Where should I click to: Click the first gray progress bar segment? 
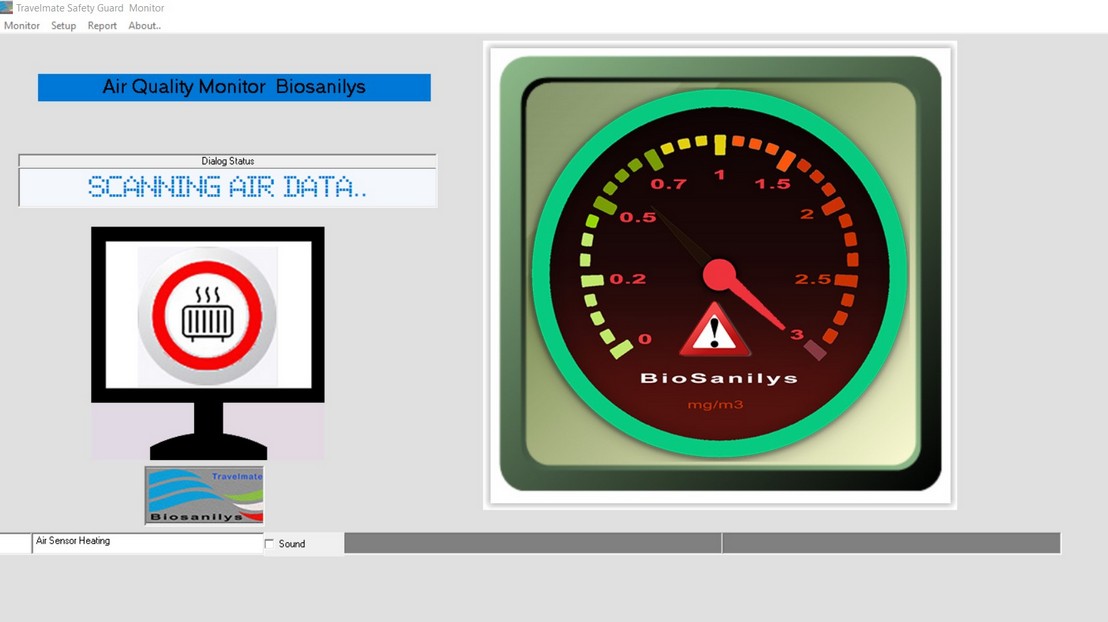tap(532, 543)
